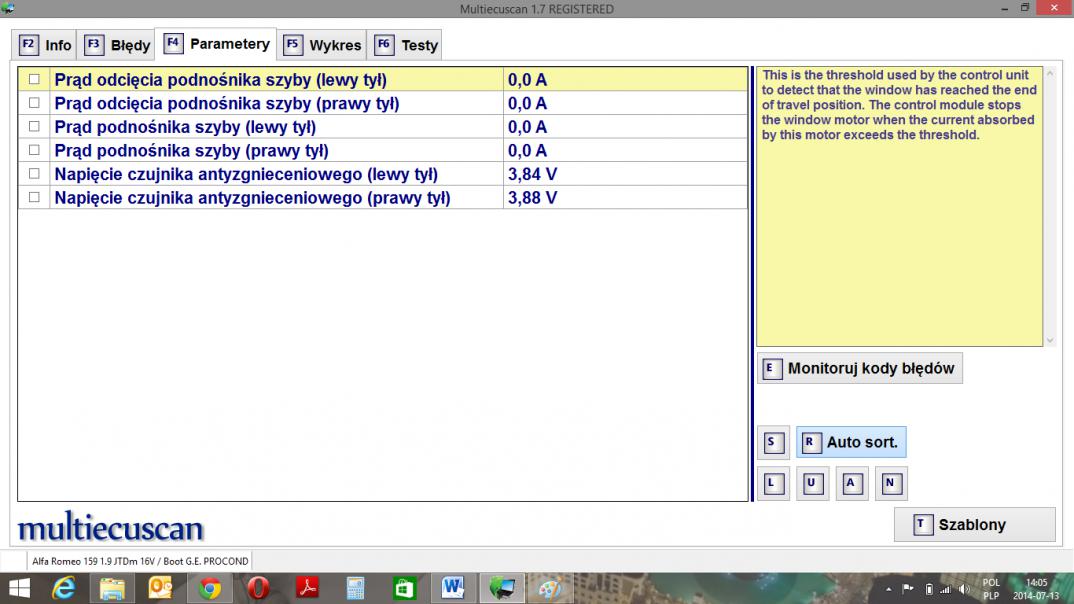Click the A key button

click(x=851, y=483)
